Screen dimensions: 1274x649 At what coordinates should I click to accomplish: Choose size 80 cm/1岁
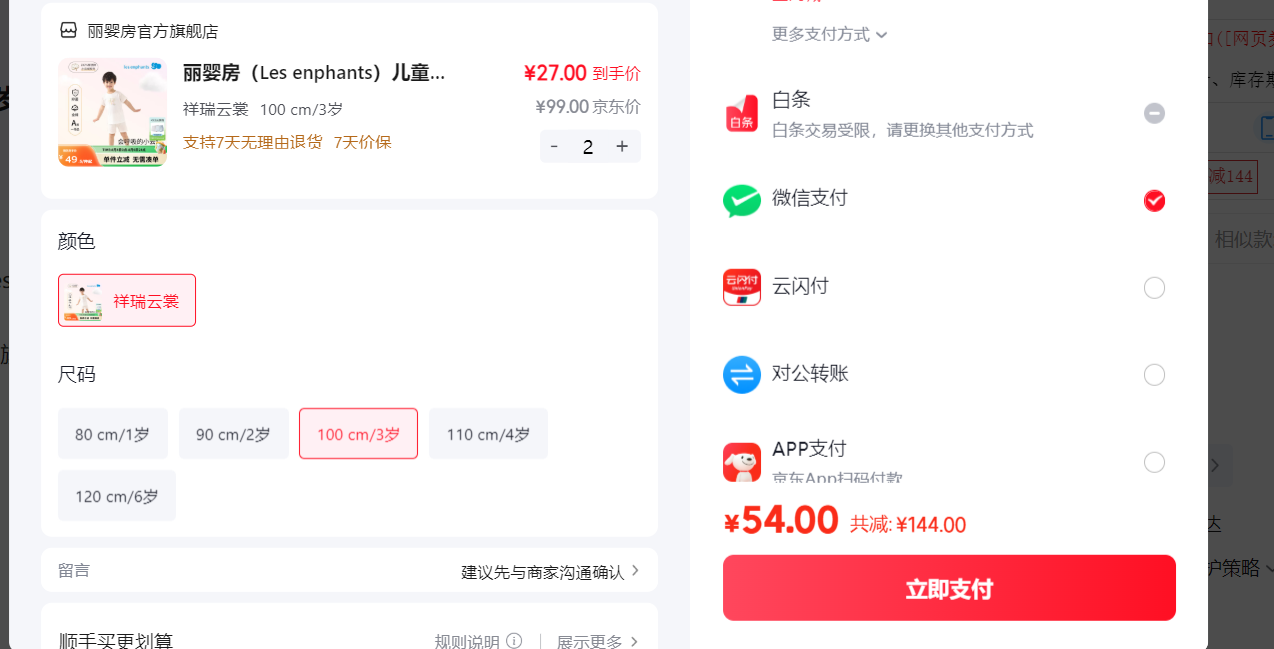113,434
